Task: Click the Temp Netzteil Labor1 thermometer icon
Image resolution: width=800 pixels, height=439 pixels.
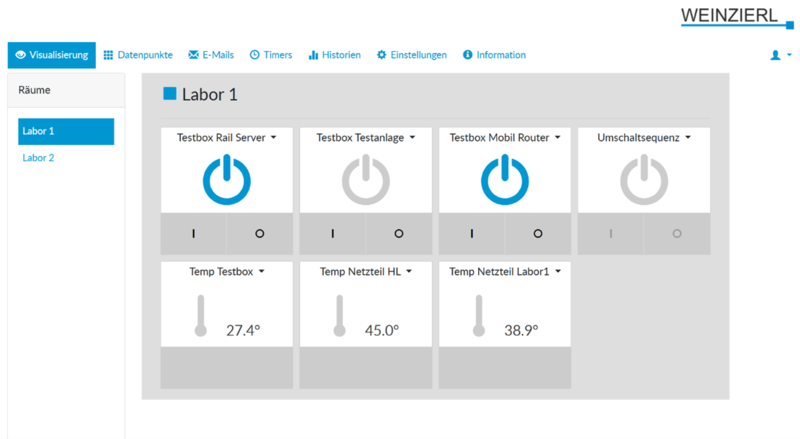Action: click(478, 316)
